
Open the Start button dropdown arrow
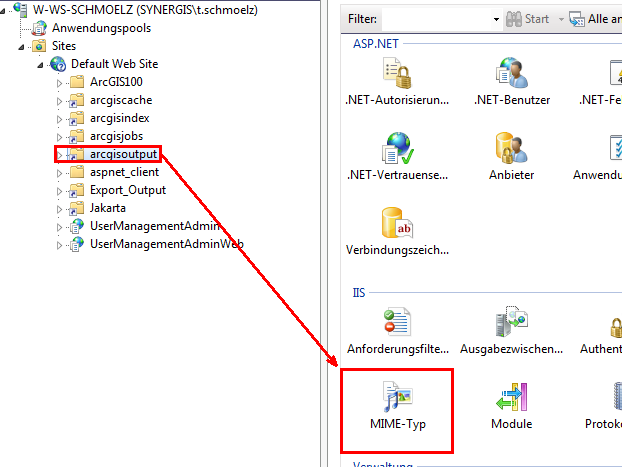(561, 19)
